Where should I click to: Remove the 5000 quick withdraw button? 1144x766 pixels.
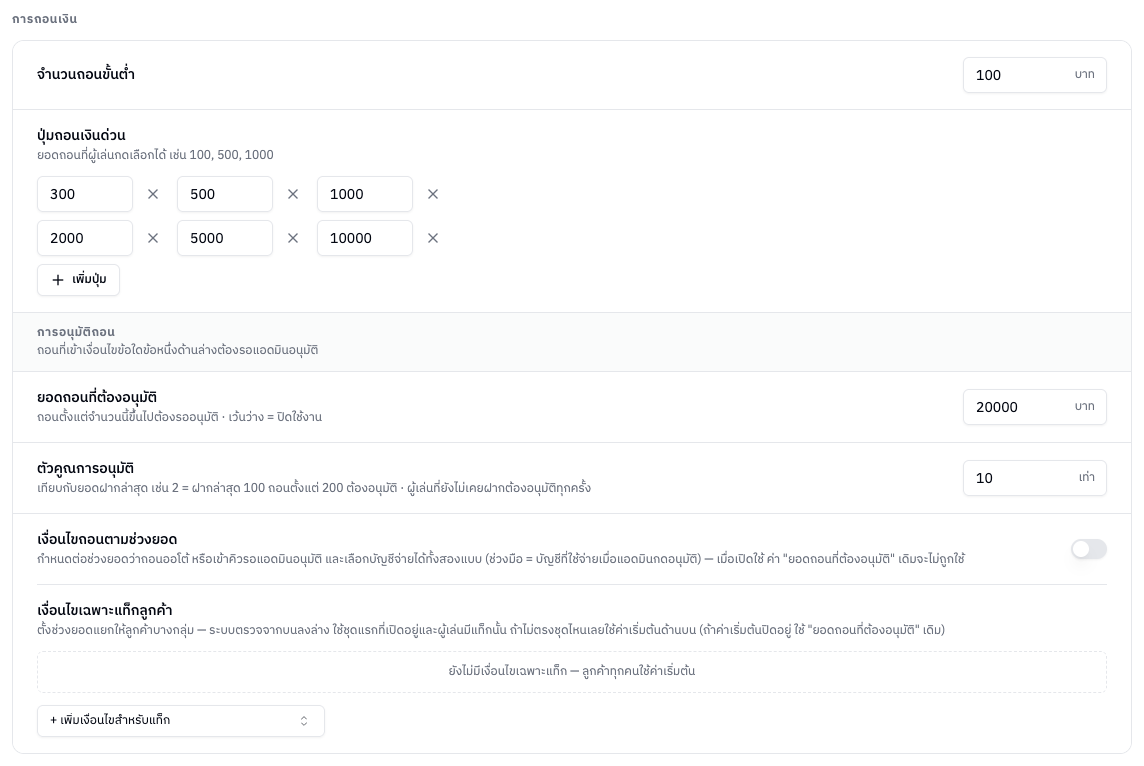point(293,238)
